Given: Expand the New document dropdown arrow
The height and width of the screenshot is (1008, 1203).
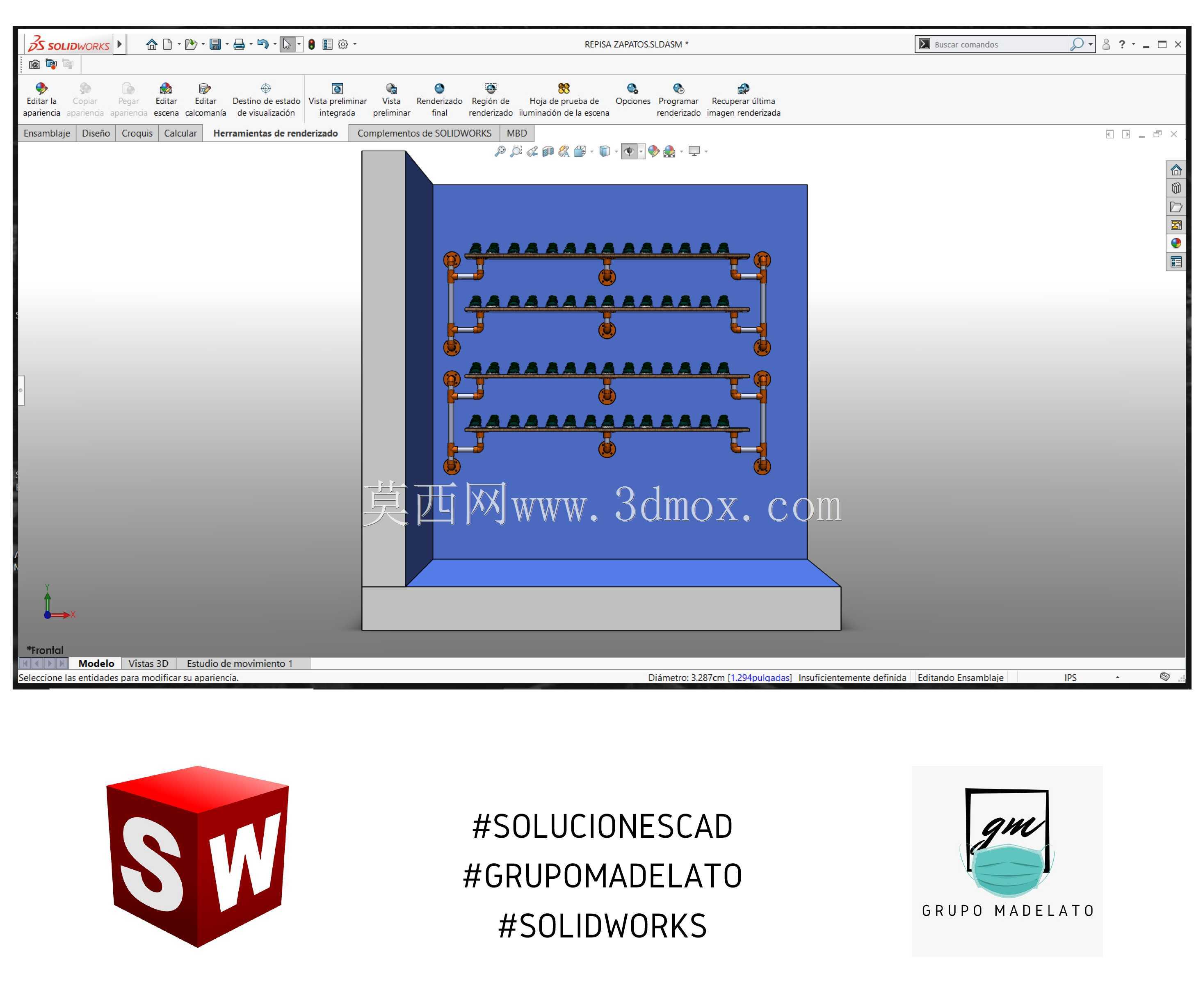Looking at the screenshot, I should 179,44.
